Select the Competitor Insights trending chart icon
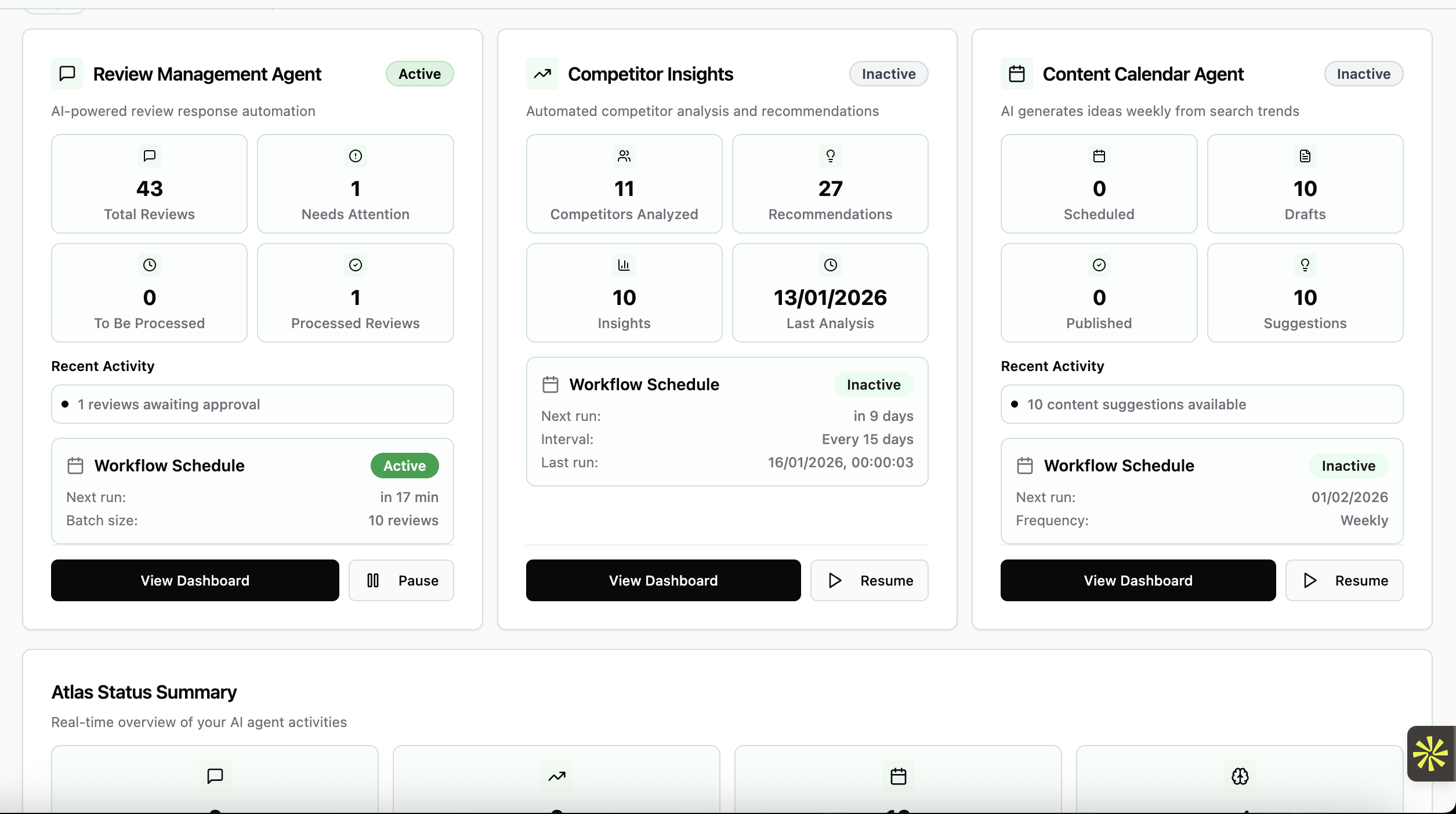The width and height of the screenshot is (1456, 814). (541, 74)
